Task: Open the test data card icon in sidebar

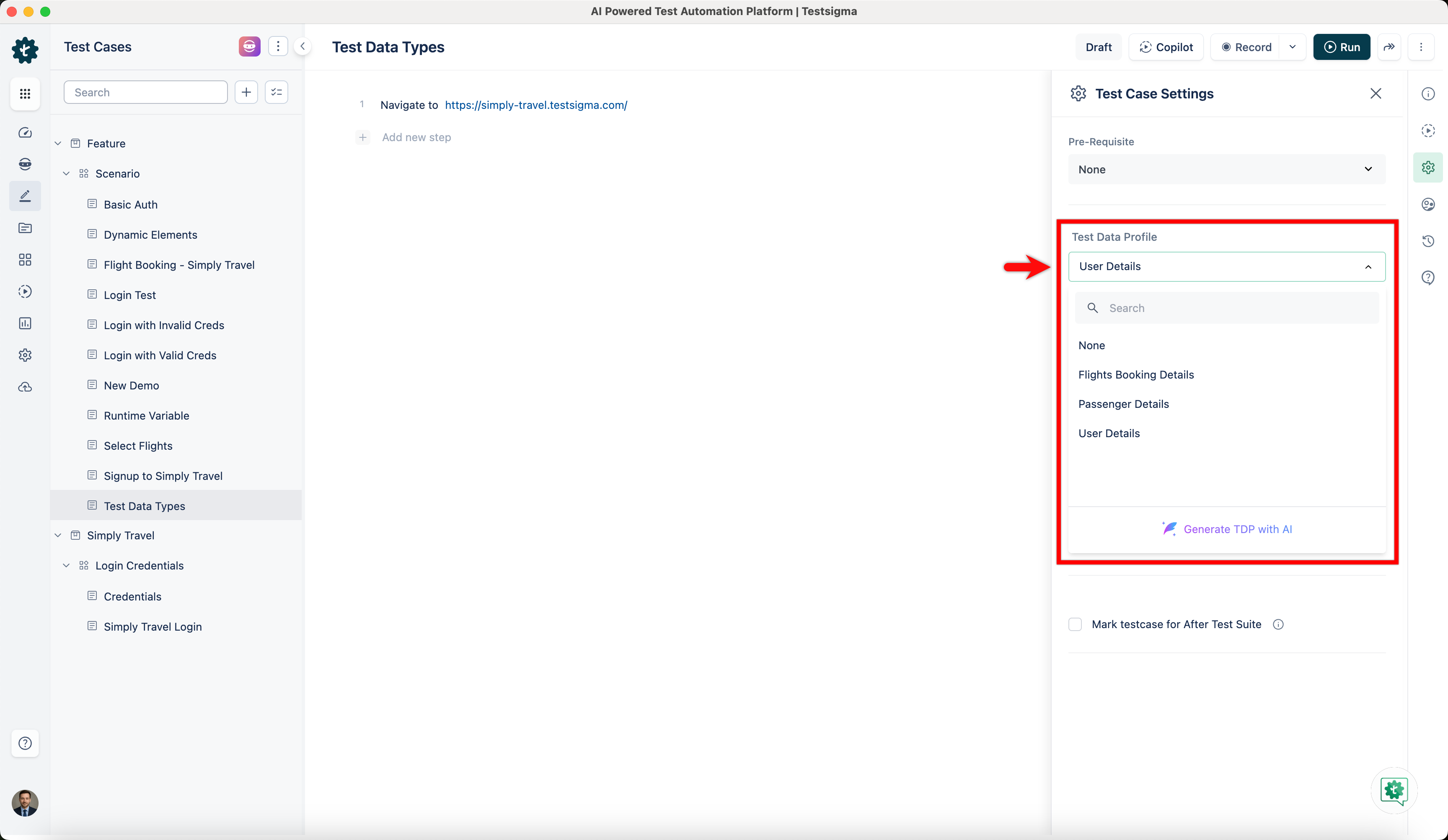Action: [25, 228]
